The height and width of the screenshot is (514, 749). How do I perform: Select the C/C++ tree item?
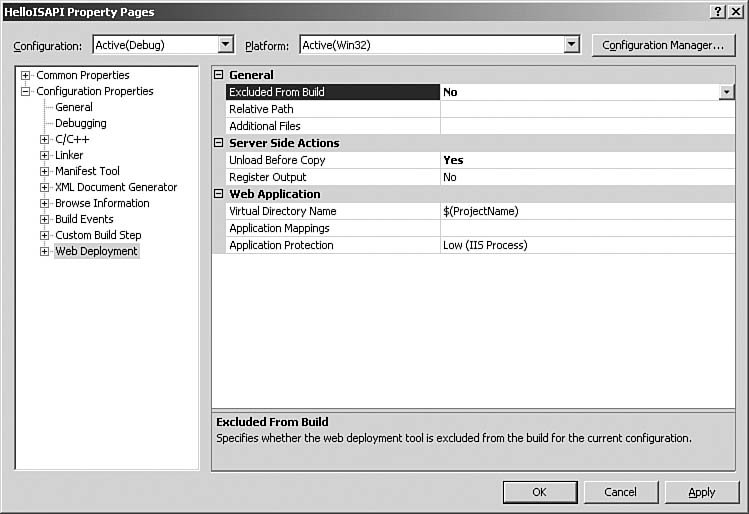point(72,139)
